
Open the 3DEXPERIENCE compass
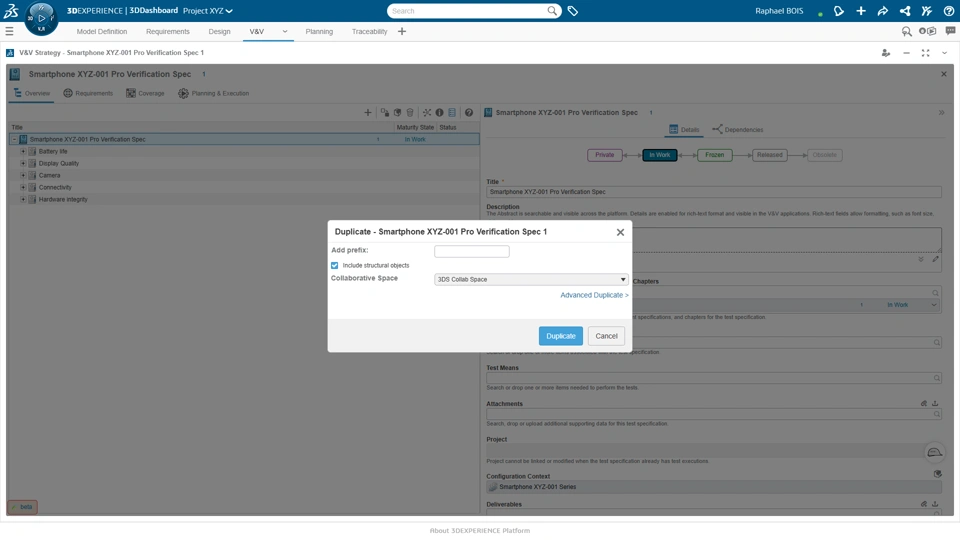41,18
